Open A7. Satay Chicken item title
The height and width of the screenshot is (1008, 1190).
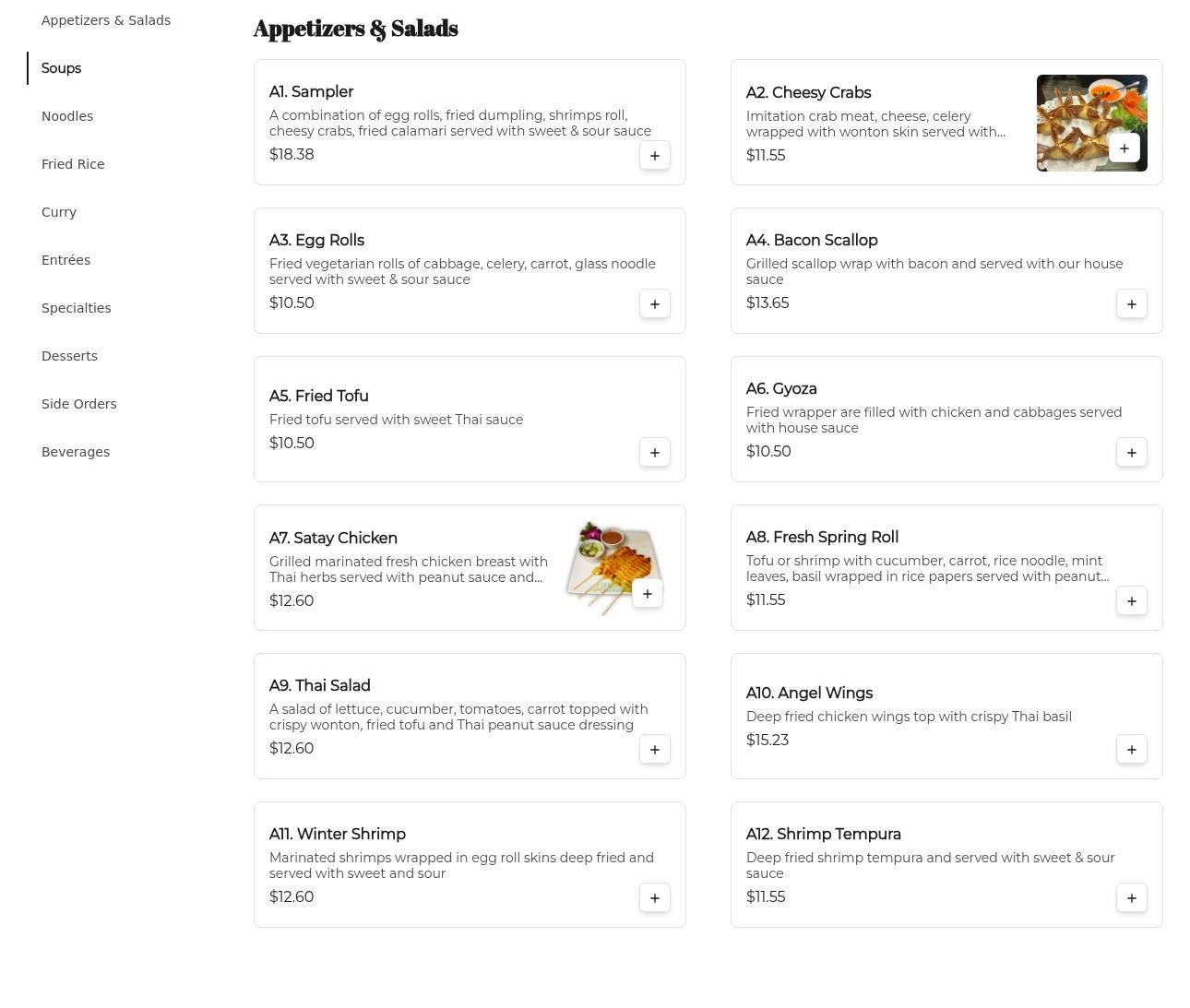tap(333, 538)
